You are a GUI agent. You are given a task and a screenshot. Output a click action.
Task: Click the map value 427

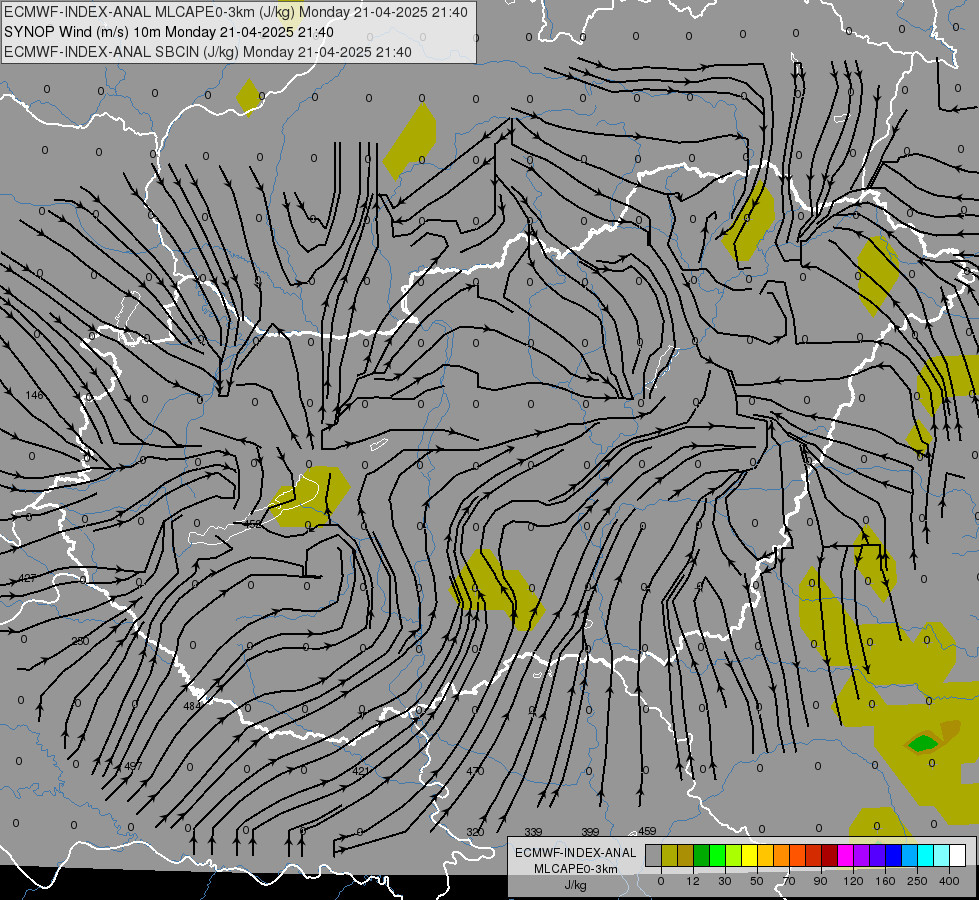click(27, 578)
